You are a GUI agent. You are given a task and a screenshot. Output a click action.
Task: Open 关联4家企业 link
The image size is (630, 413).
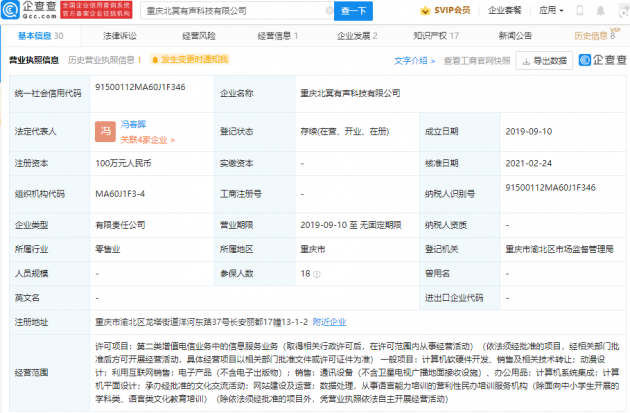click(147, 140)
